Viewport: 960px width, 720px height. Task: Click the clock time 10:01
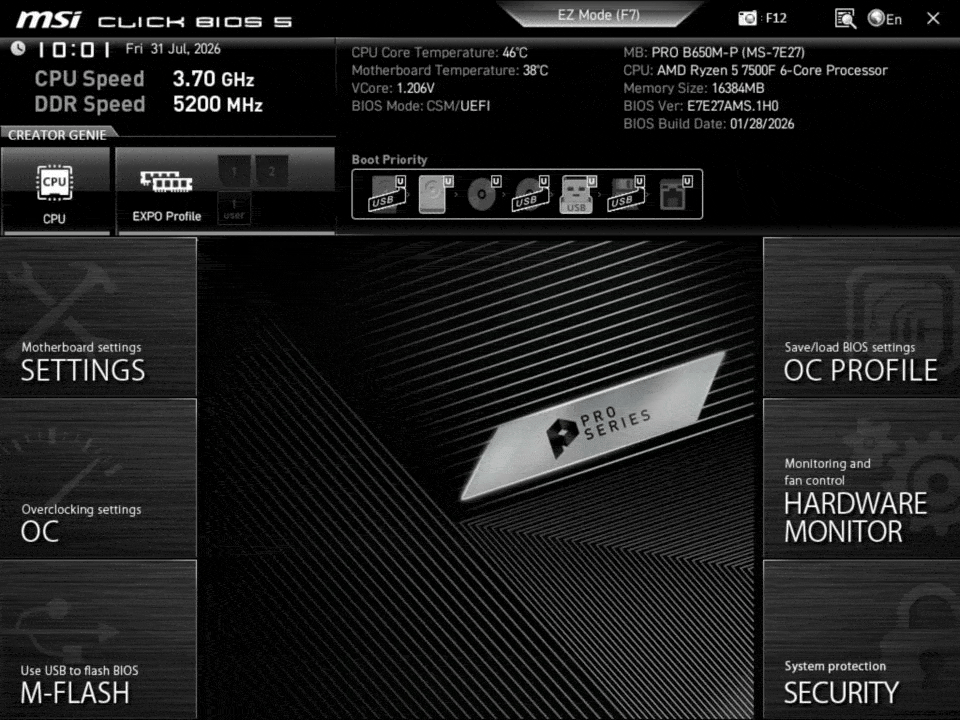coord(74,50)
